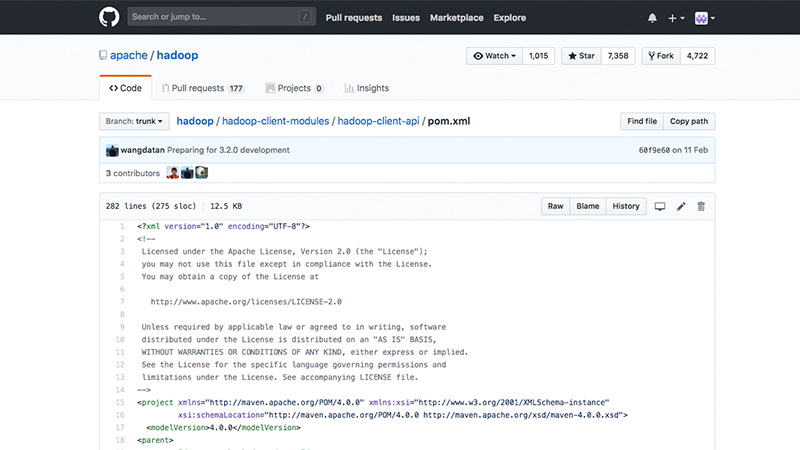
Task: Select line number 15
Action: [x=120, y=402]
